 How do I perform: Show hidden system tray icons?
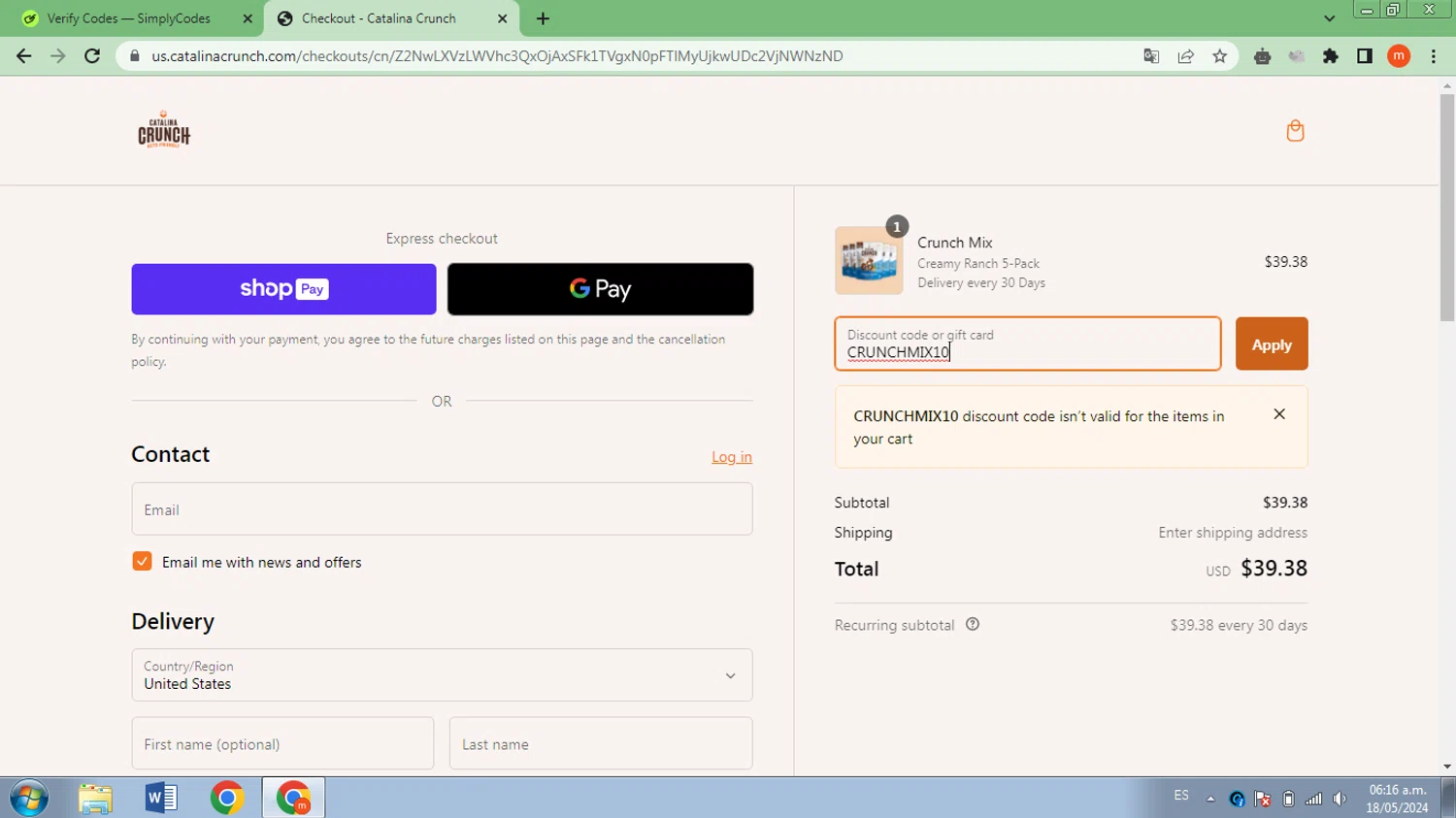tap(1210, 799)
